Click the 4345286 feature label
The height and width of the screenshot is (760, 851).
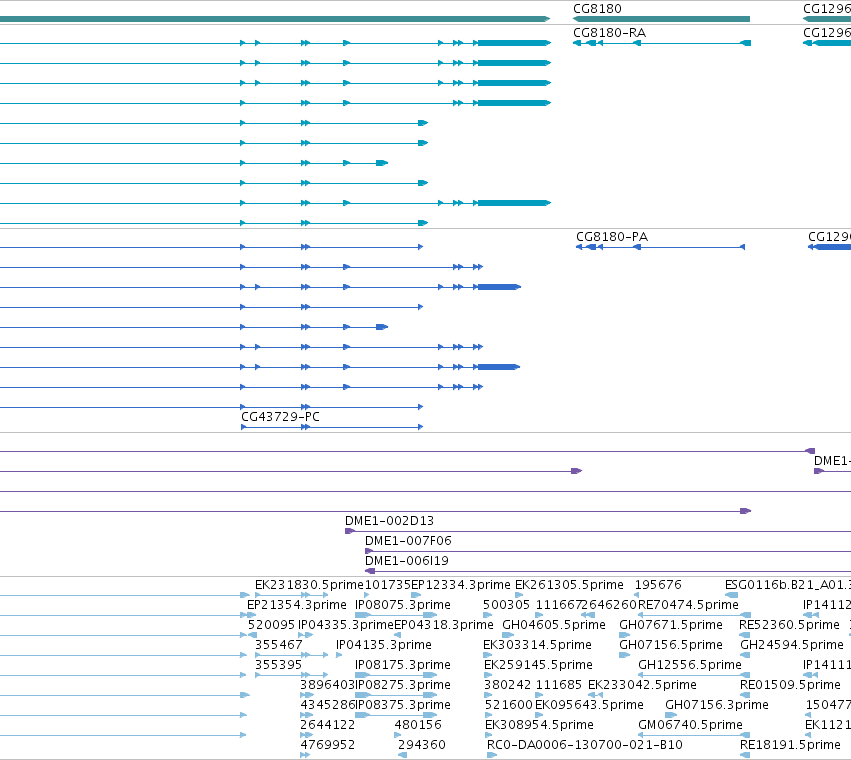pos(327,705)
